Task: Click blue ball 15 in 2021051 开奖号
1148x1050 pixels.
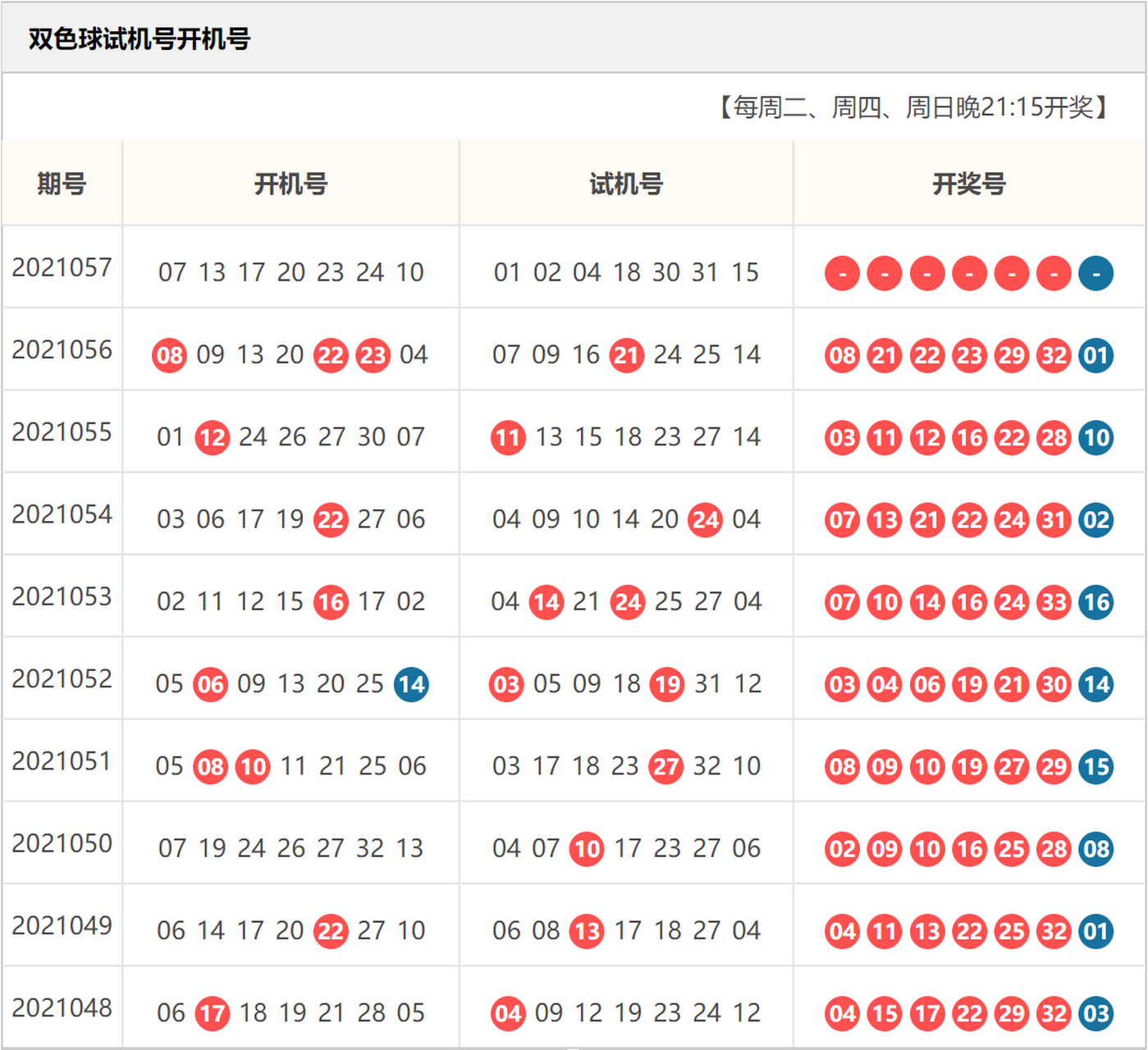Action: point(1096,767)
